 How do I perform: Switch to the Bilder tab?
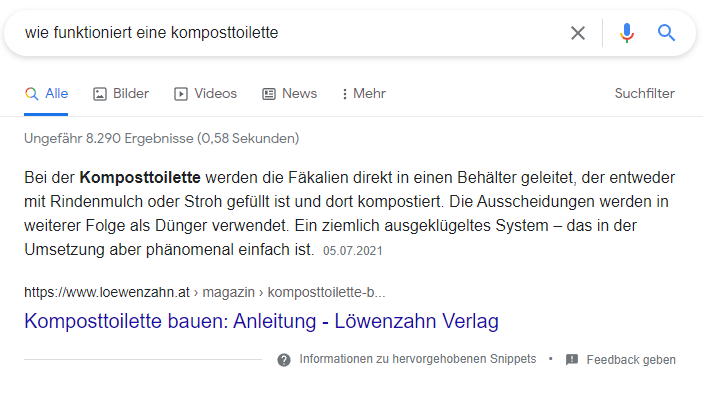point(121,94)
